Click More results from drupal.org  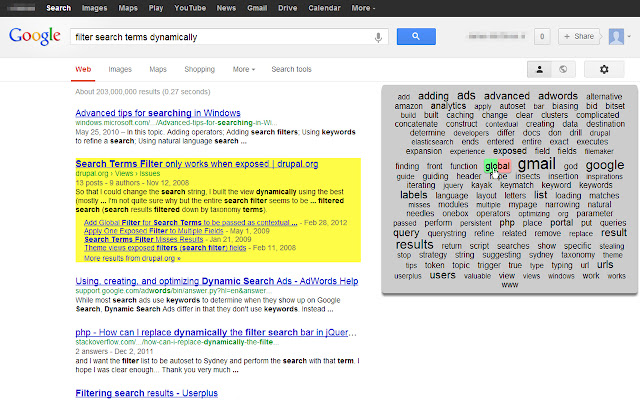coord(132,258)
